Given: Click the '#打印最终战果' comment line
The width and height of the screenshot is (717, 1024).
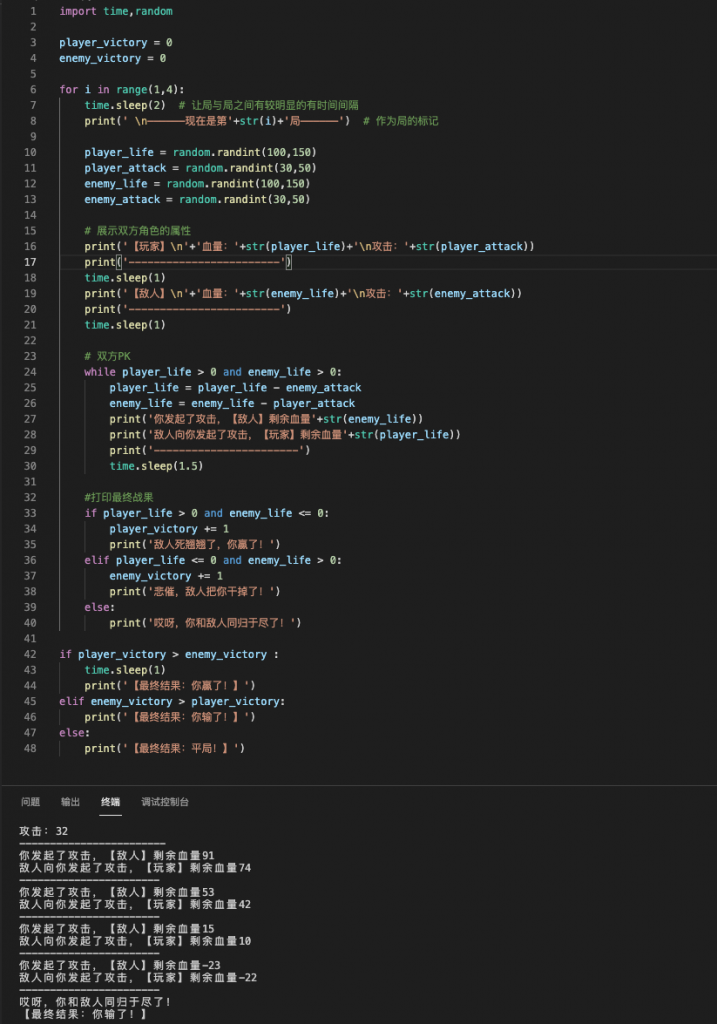Looking at the screenshot, I should [119, 497].
